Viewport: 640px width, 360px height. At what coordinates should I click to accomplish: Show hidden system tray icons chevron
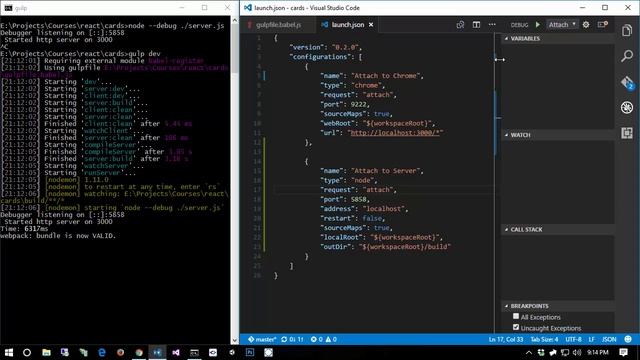[x=529, y=352]
